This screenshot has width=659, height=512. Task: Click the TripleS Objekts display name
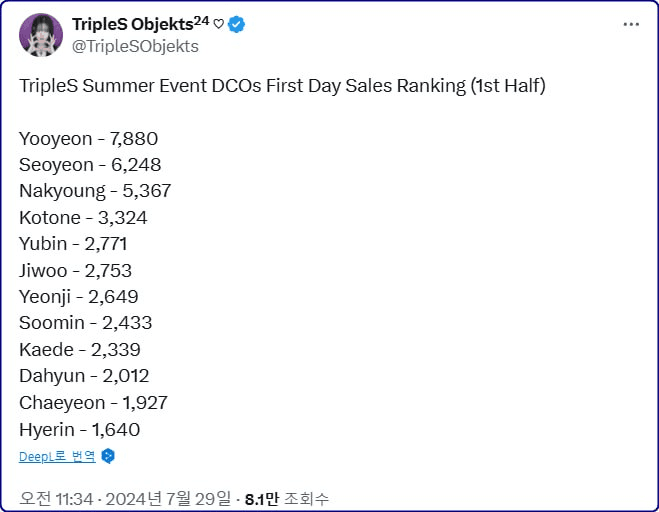tap(140, 24)
